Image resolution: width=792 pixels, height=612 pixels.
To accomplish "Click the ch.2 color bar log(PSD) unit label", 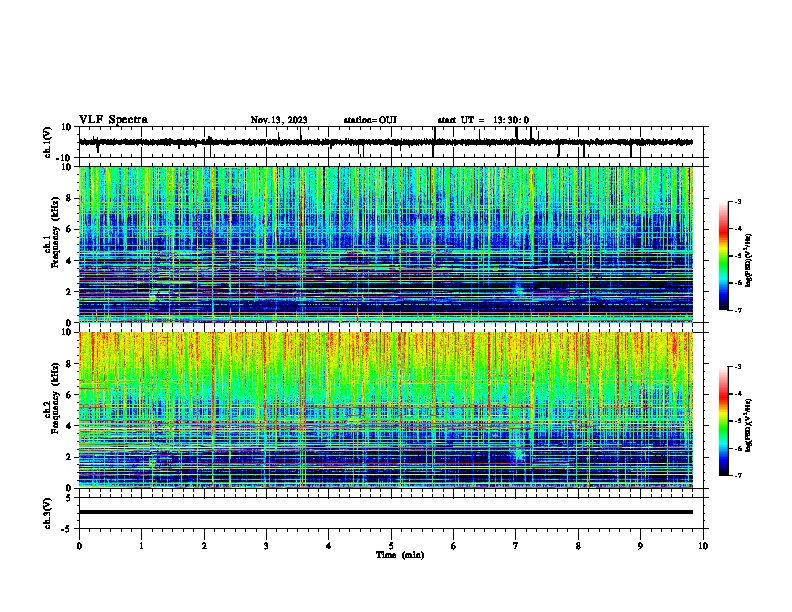I will tap(748, 425).
